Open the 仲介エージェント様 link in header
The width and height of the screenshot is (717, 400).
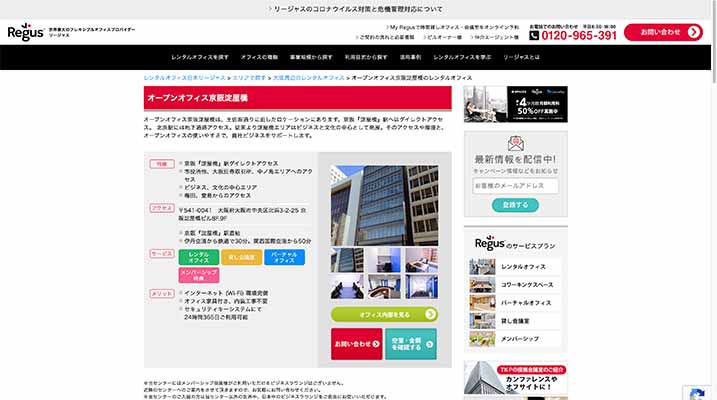pos(495,37)
